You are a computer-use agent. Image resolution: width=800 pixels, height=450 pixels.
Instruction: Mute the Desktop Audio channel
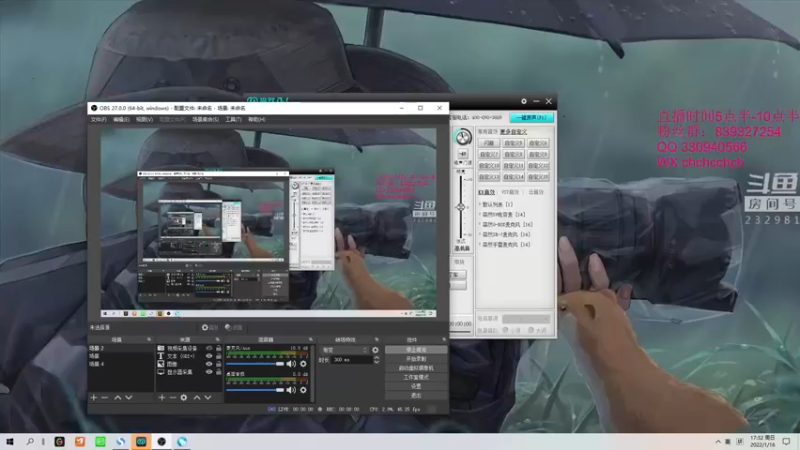[291, 390]
